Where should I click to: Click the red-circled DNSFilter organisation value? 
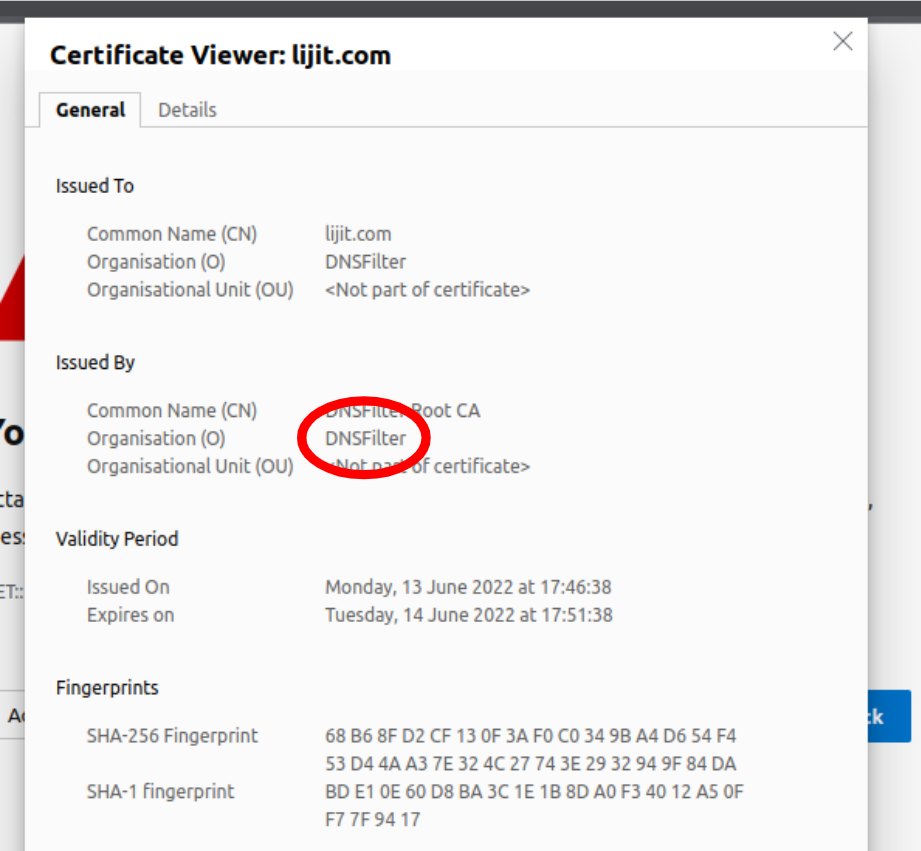[365, 438]
